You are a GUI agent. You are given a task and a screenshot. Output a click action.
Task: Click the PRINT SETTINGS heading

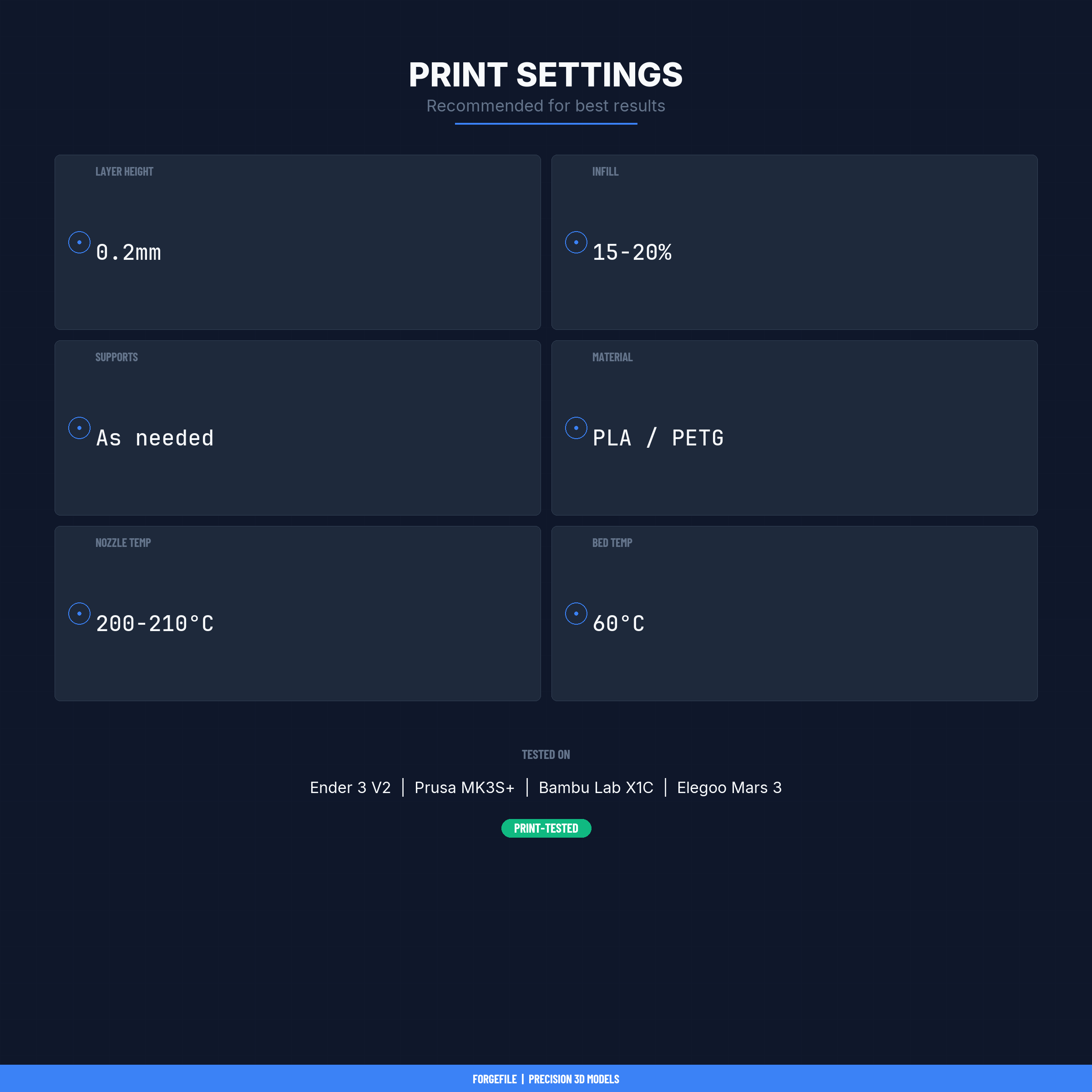point(546,75)
